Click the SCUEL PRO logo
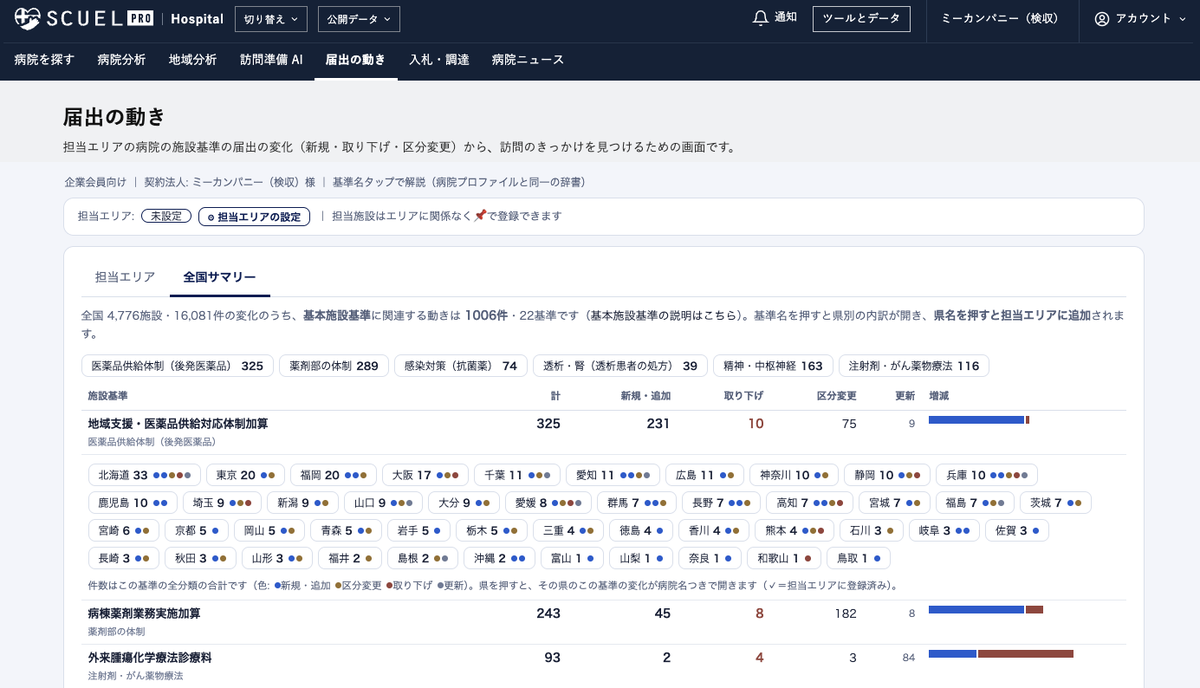 pos(82,19)
